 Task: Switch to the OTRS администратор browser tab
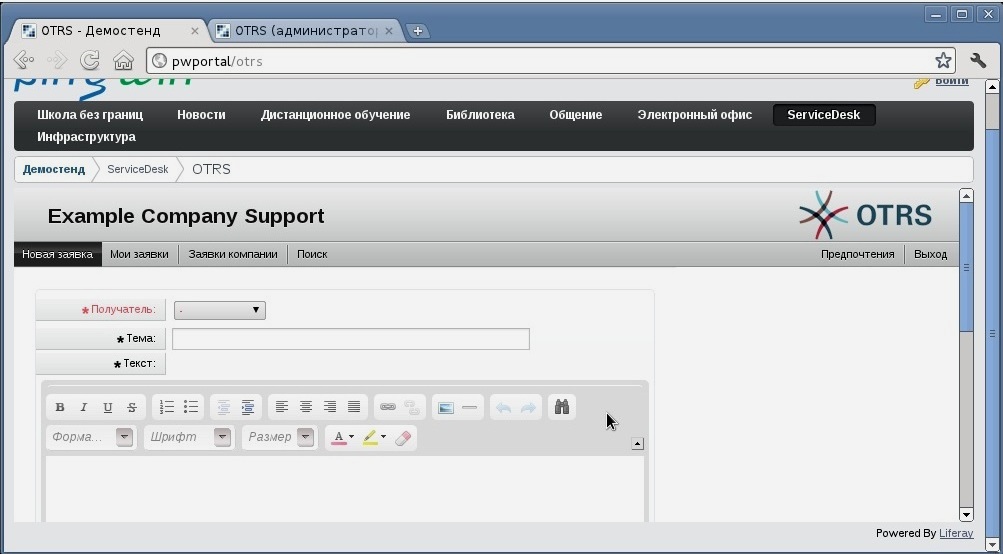tap(306, 31)
